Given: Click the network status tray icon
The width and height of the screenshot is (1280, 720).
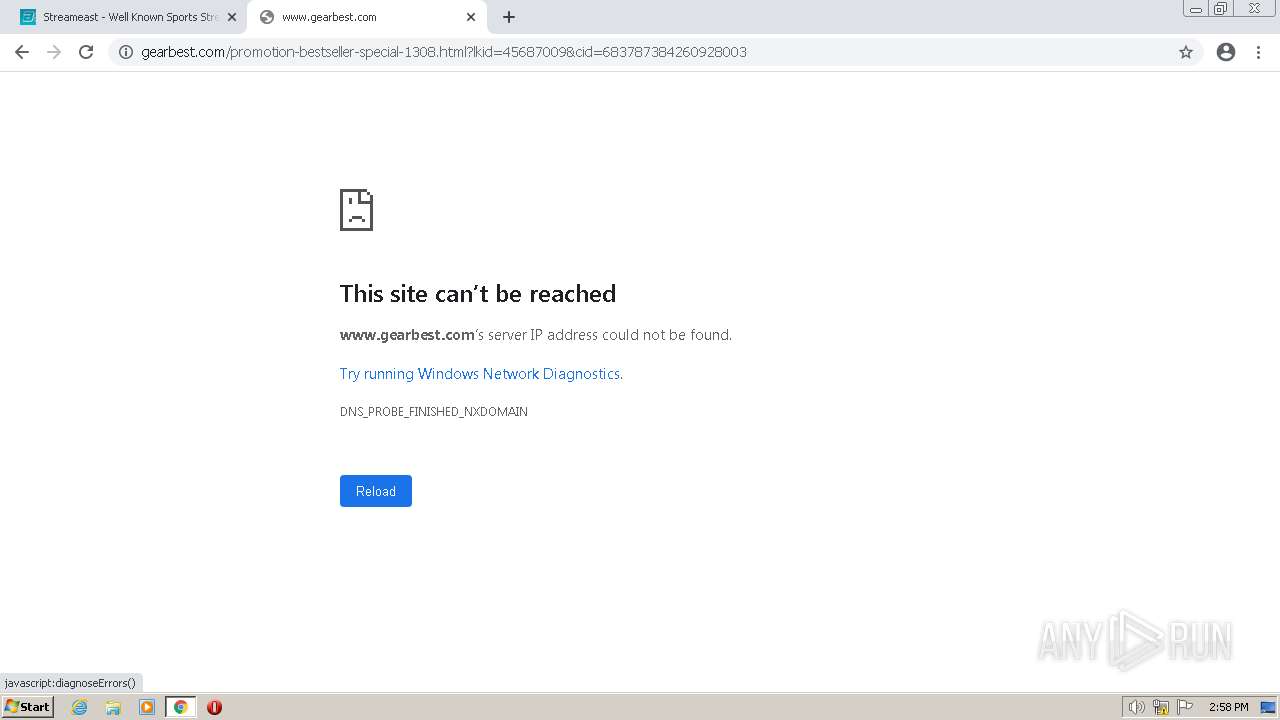Looking at the screenshot, I should click(x=1161, y=707).
